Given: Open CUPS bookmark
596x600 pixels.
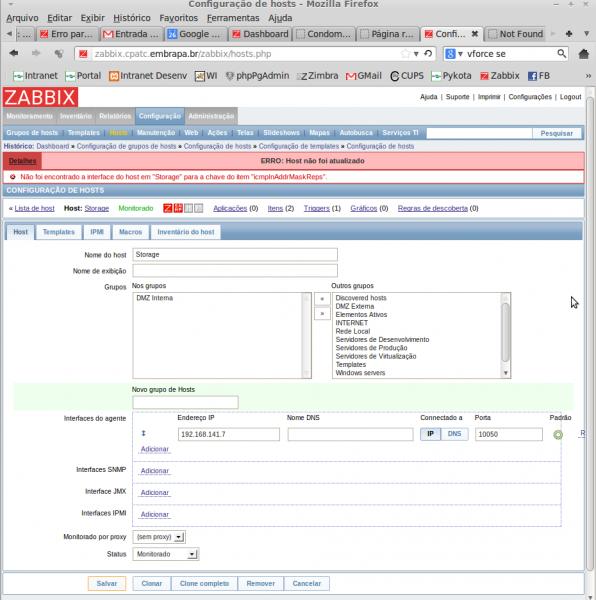Looking at the screenshot, I should tap(407, 76).
